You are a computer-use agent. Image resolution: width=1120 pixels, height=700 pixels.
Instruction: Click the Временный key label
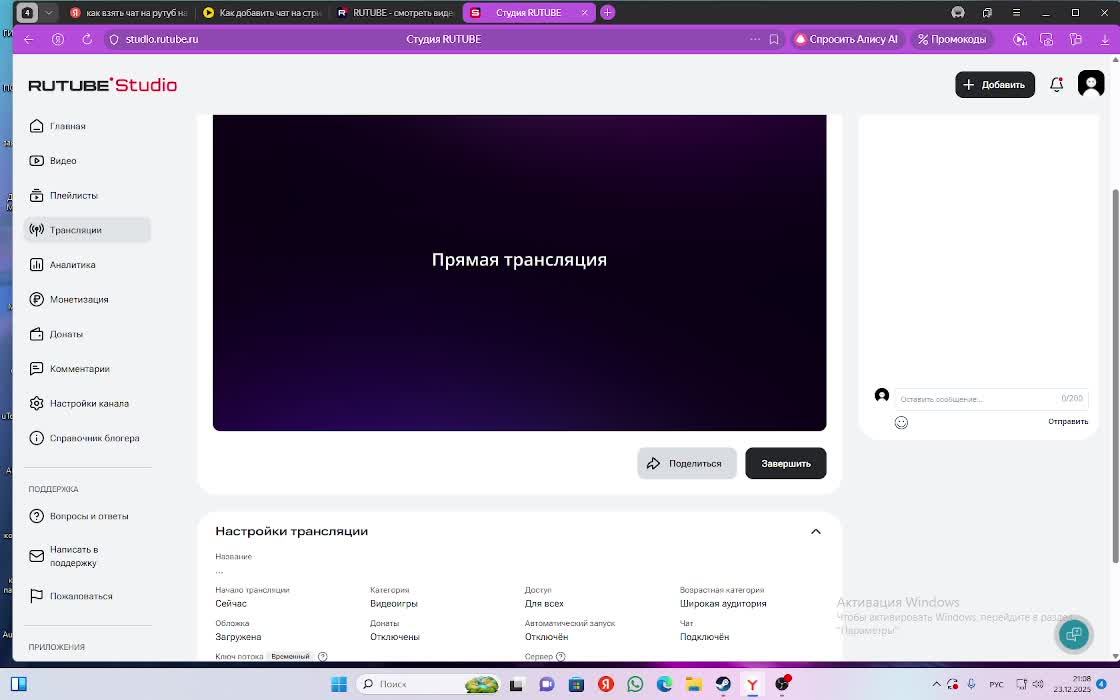(290, 656)
